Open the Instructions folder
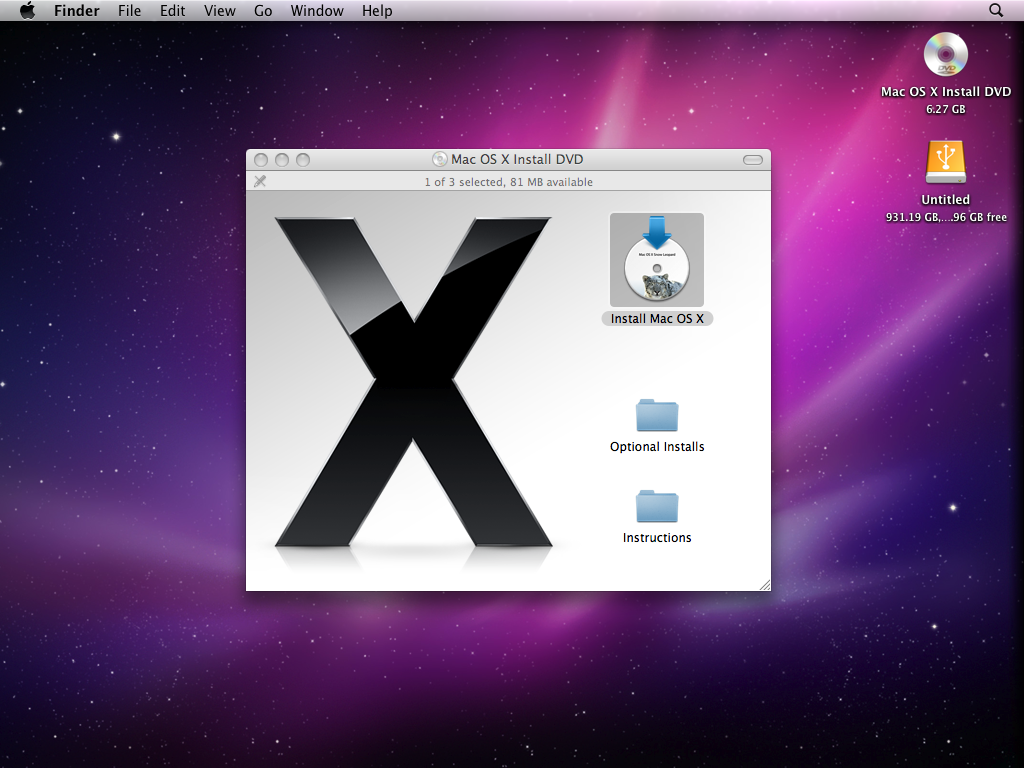Viewport: 1024px width, 768px height. pos(656,508)
